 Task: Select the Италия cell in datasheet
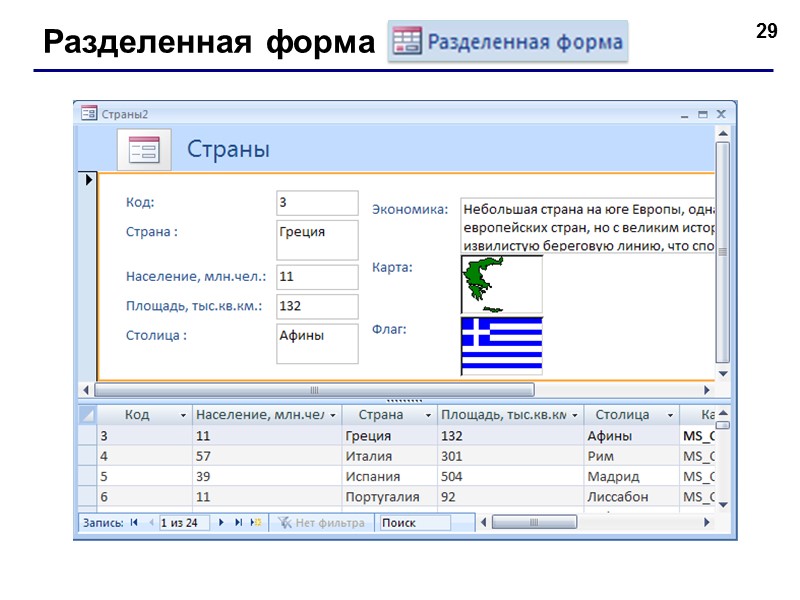(389, 456)
